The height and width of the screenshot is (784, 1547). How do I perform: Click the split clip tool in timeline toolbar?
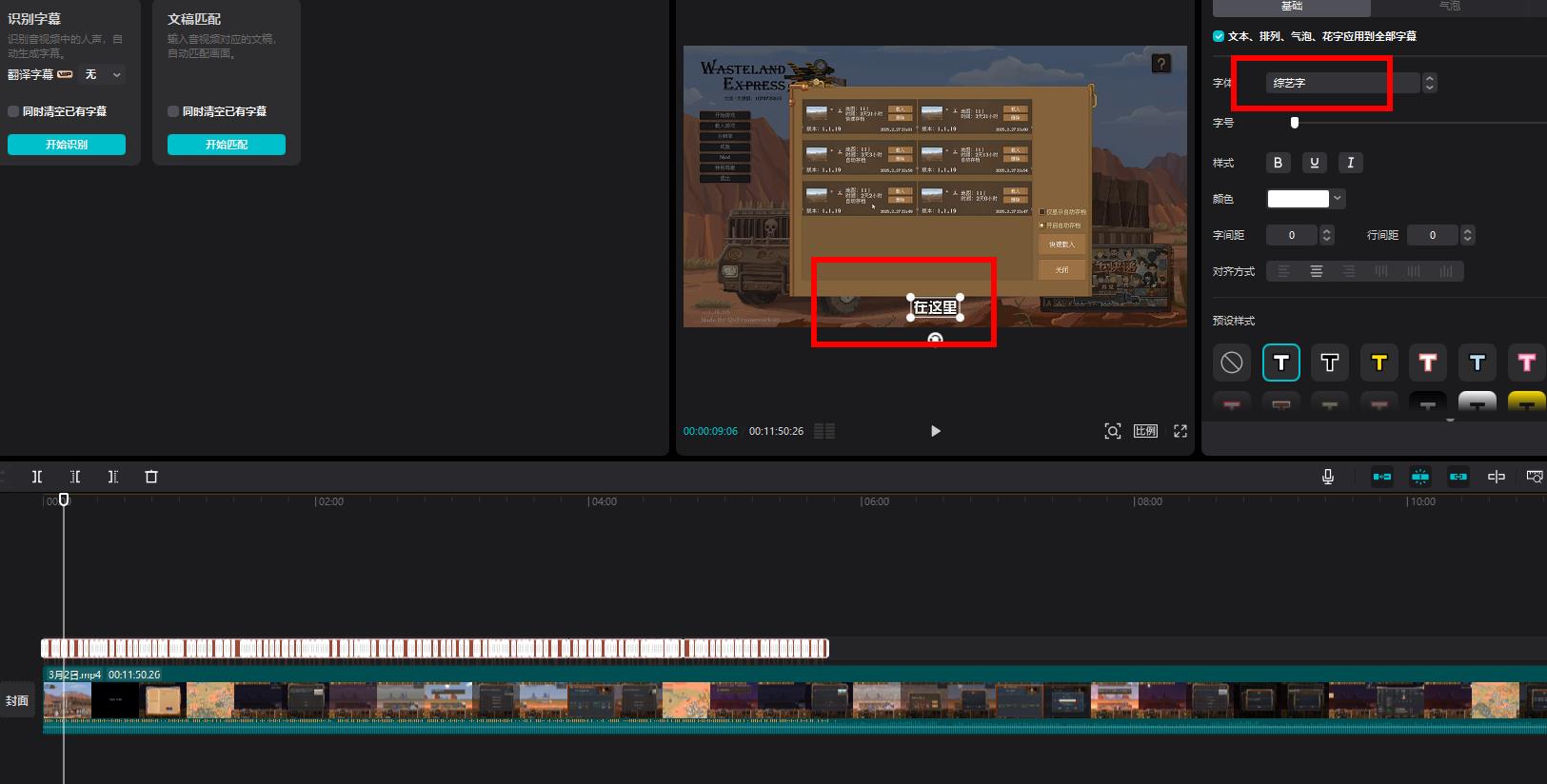tap(37, 477)
